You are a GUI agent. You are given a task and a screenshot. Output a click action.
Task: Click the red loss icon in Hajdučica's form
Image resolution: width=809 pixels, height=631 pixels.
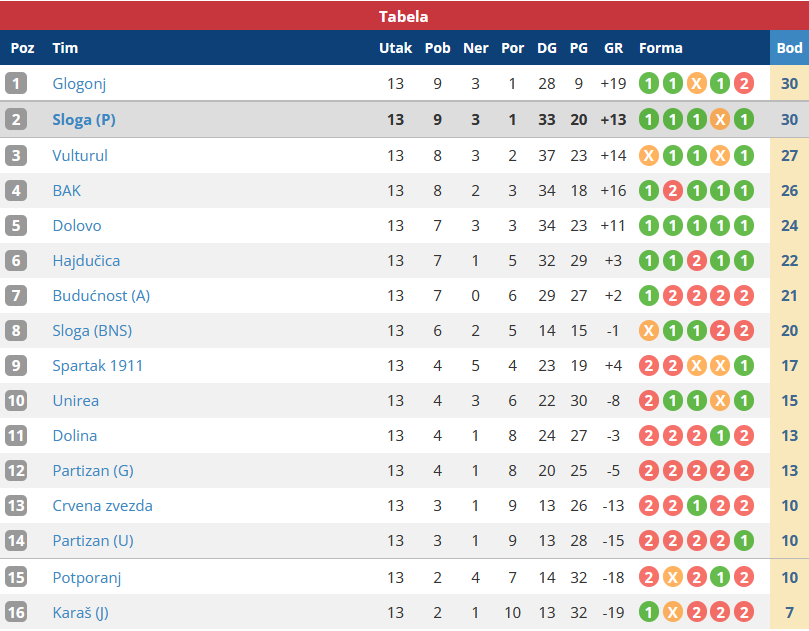(x=696, y=261)
